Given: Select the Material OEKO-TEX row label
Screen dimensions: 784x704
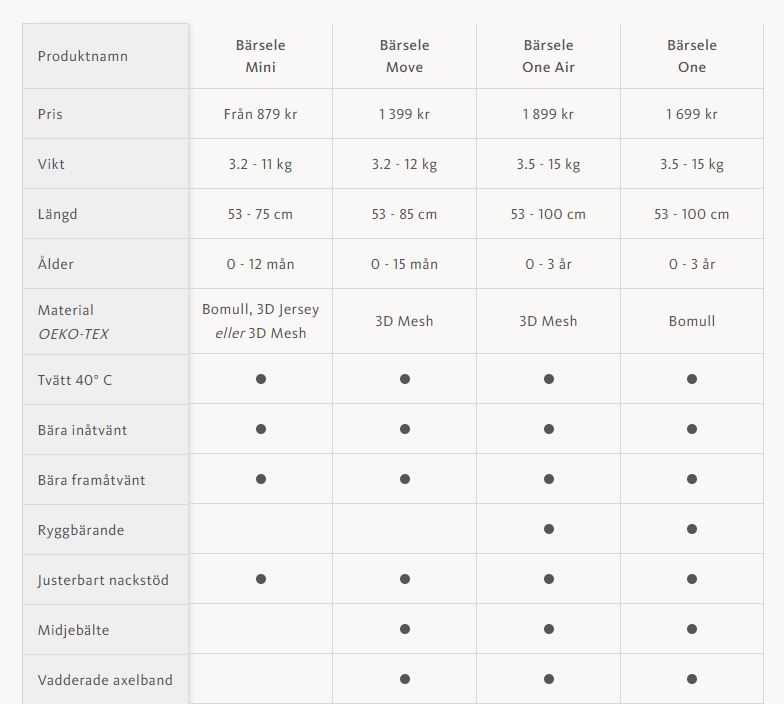Looking at the screenshot, I should click(73, 322).
